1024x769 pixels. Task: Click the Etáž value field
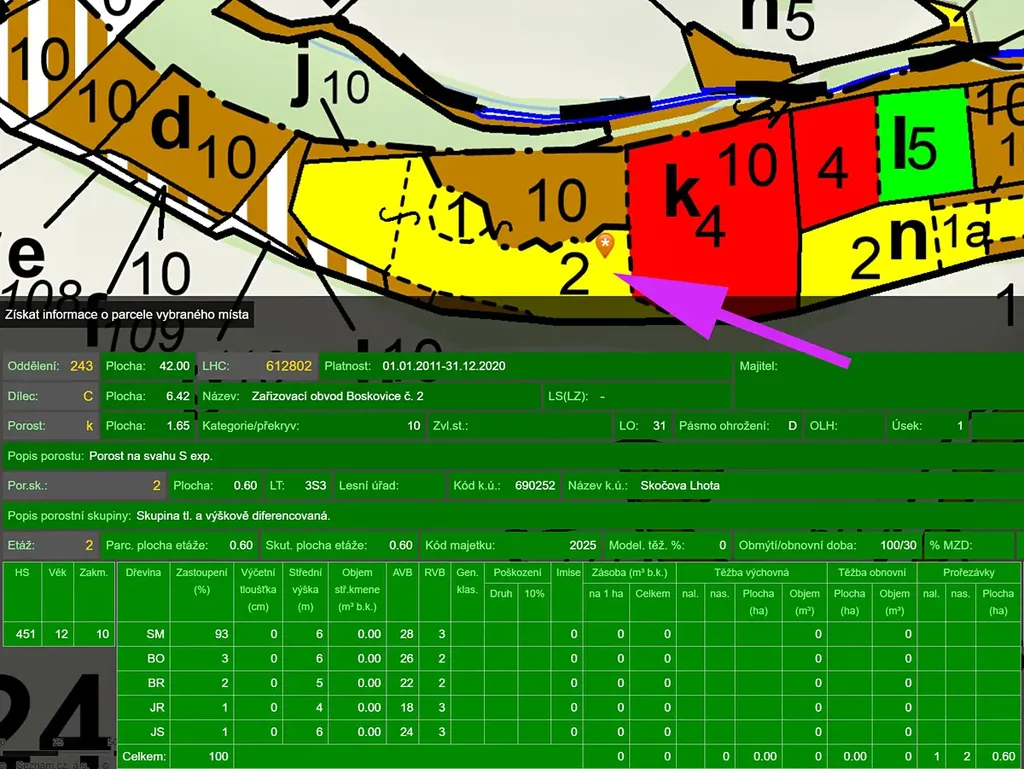(87, 545)
